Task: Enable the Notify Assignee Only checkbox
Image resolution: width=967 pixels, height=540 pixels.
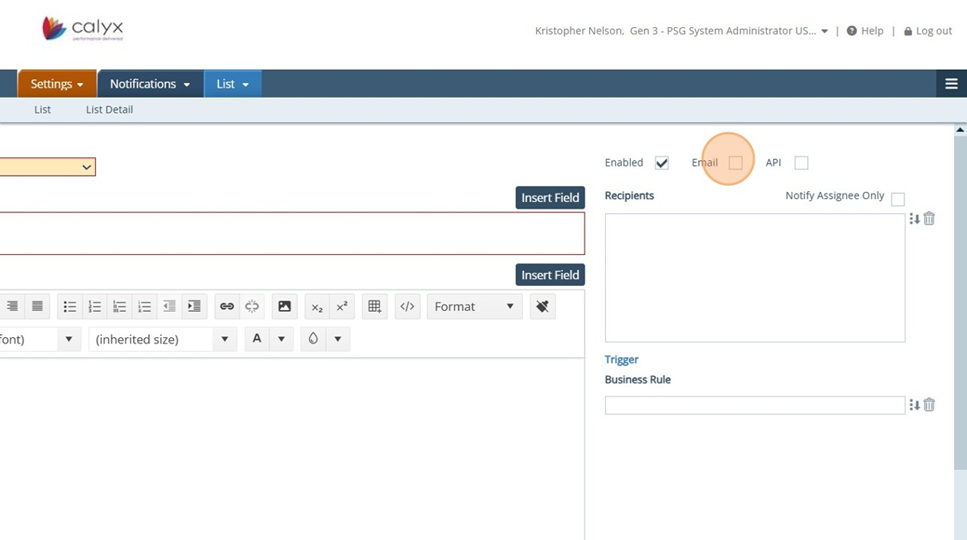Action: 898,199
